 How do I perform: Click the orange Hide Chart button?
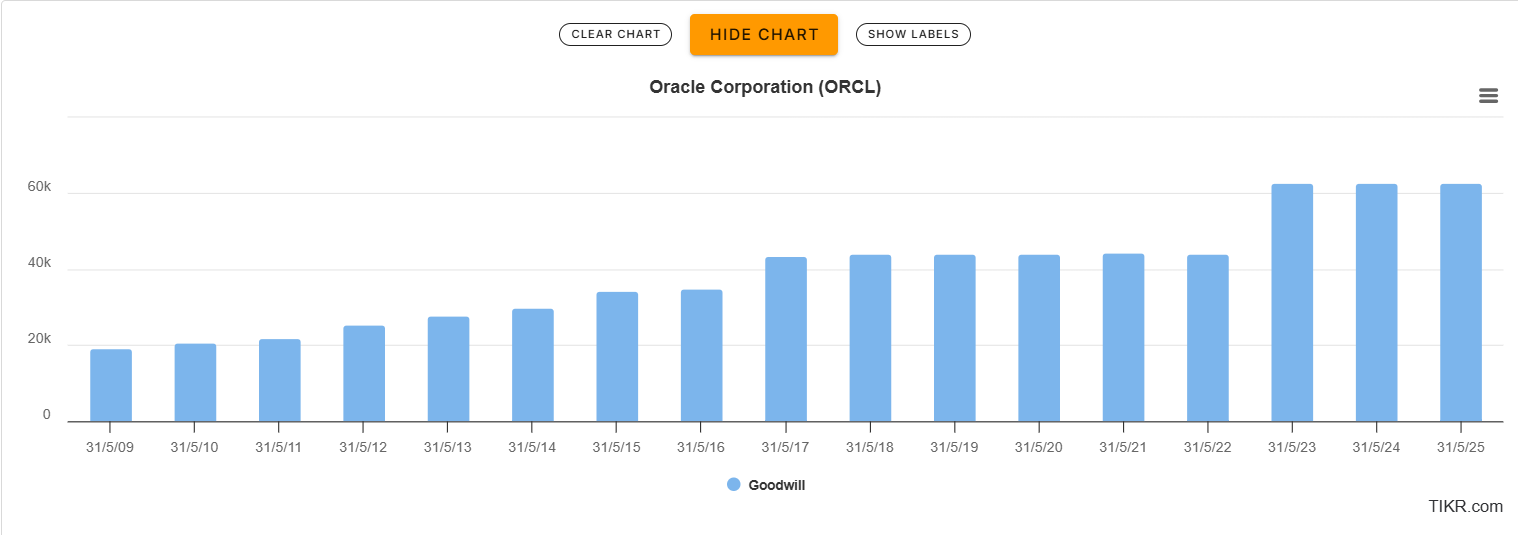pos(764,34)
